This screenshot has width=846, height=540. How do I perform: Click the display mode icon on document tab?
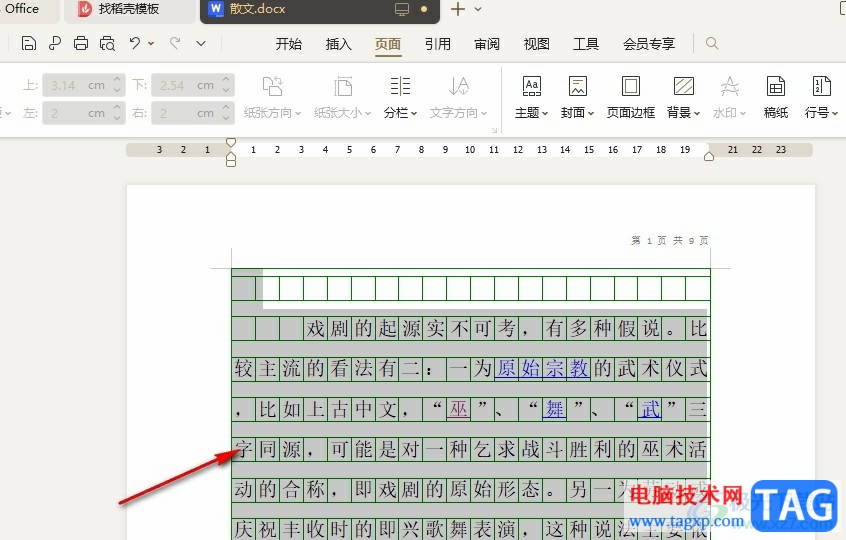(402, 9)
